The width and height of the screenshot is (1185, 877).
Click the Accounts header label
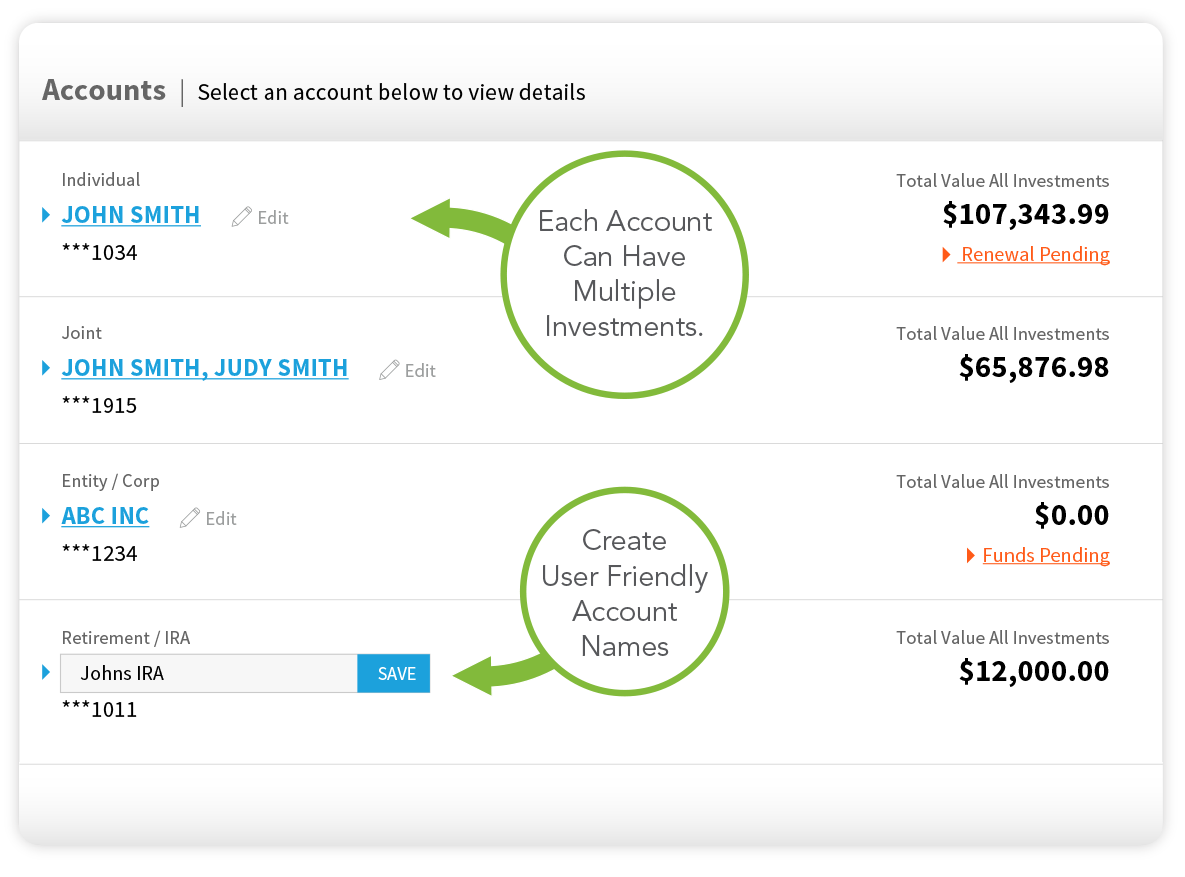point(103,91)
